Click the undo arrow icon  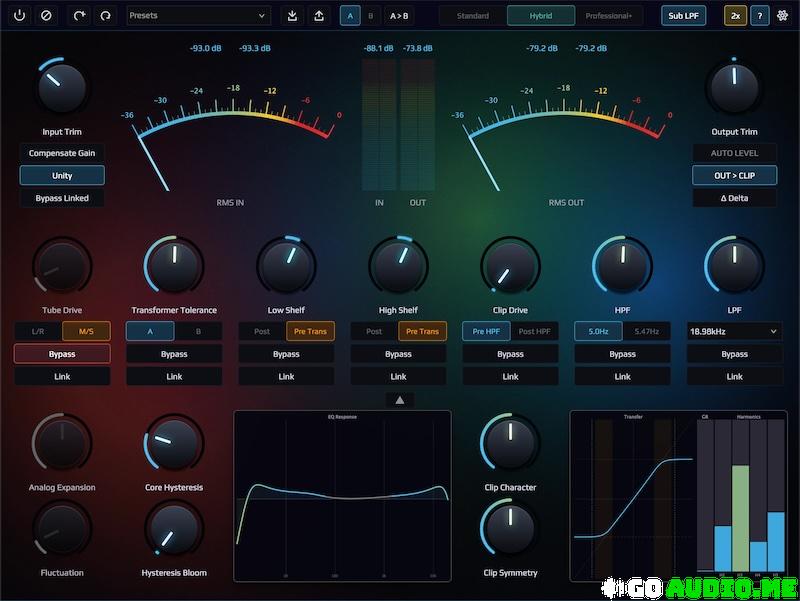click(79, 16)
